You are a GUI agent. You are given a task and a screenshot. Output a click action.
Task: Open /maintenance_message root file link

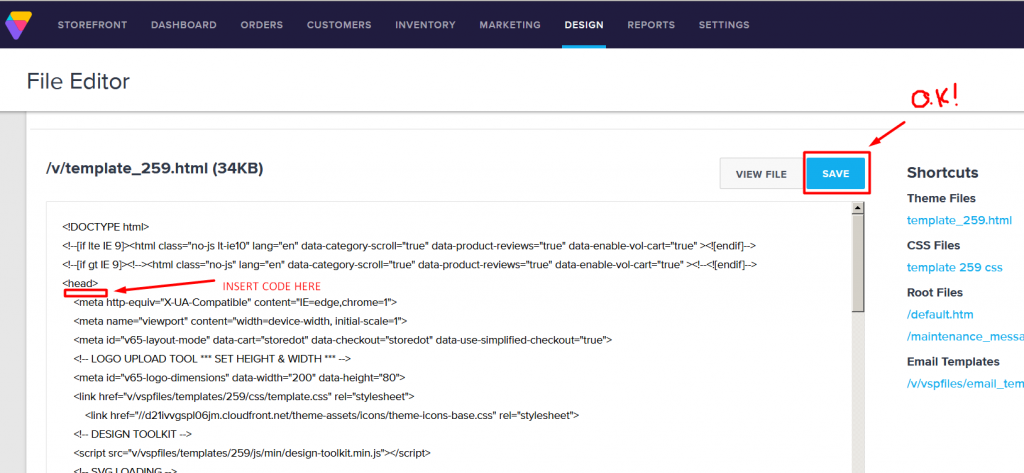(965, 336)
